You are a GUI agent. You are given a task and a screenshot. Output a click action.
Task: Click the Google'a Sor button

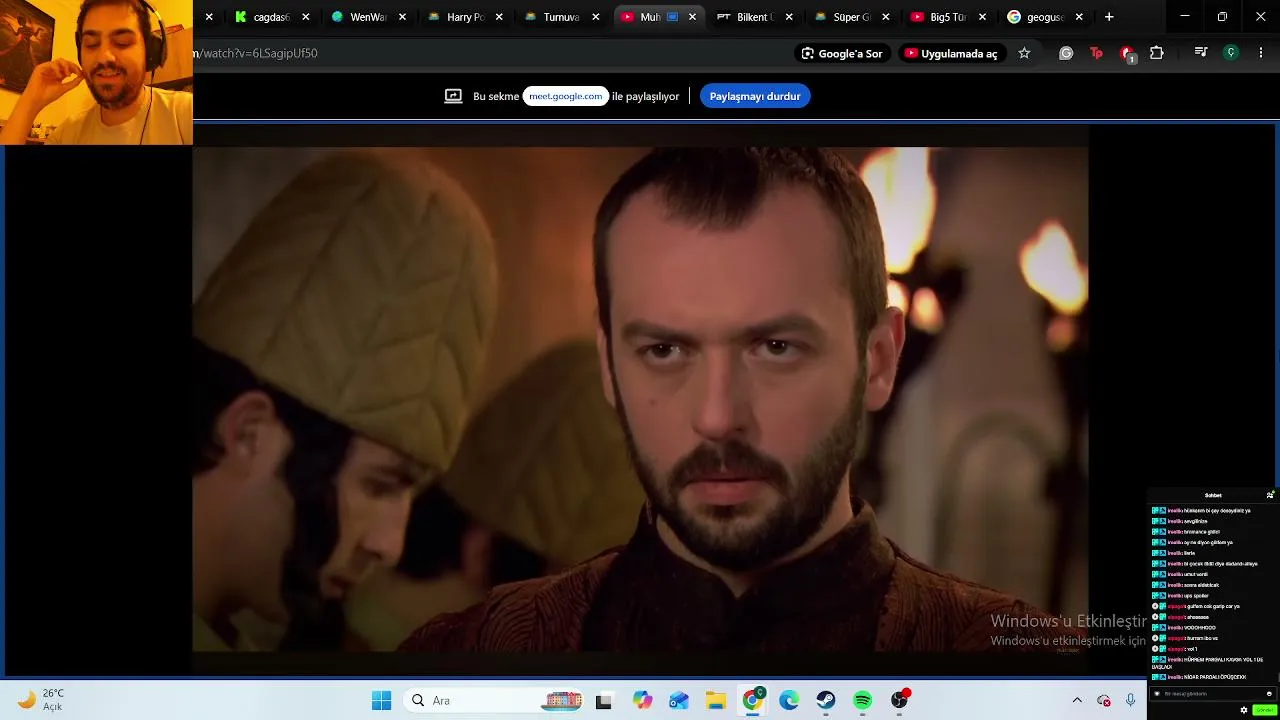pyautogui.click(x=842, y=53)
